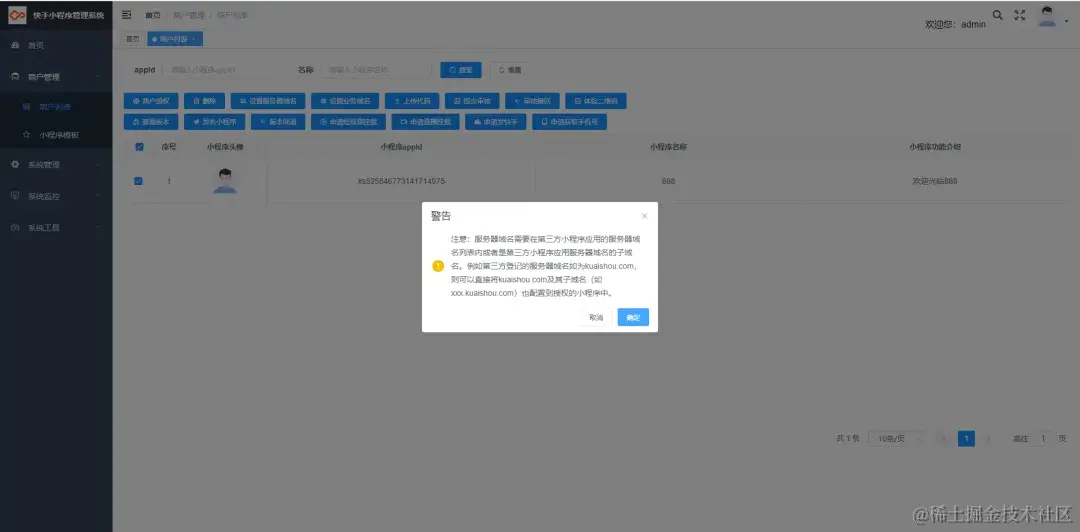Click the 欢迎光临888 description cell

(935, 181)
